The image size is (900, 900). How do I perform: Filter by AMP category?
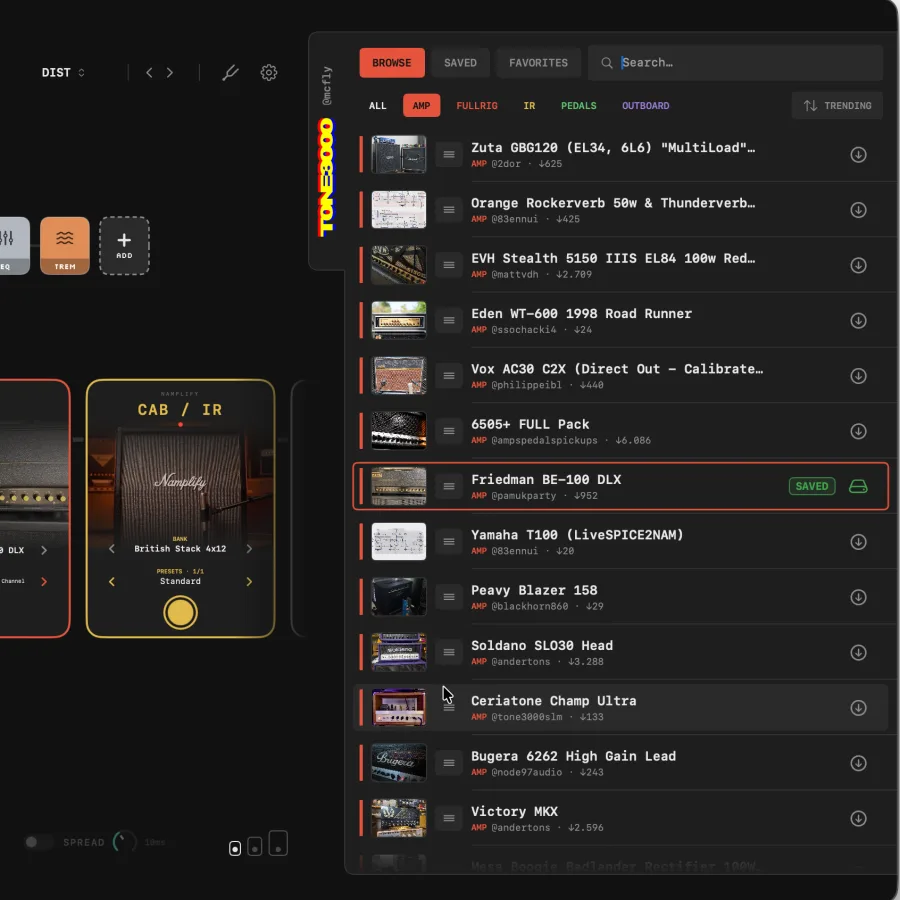point(421,106)
